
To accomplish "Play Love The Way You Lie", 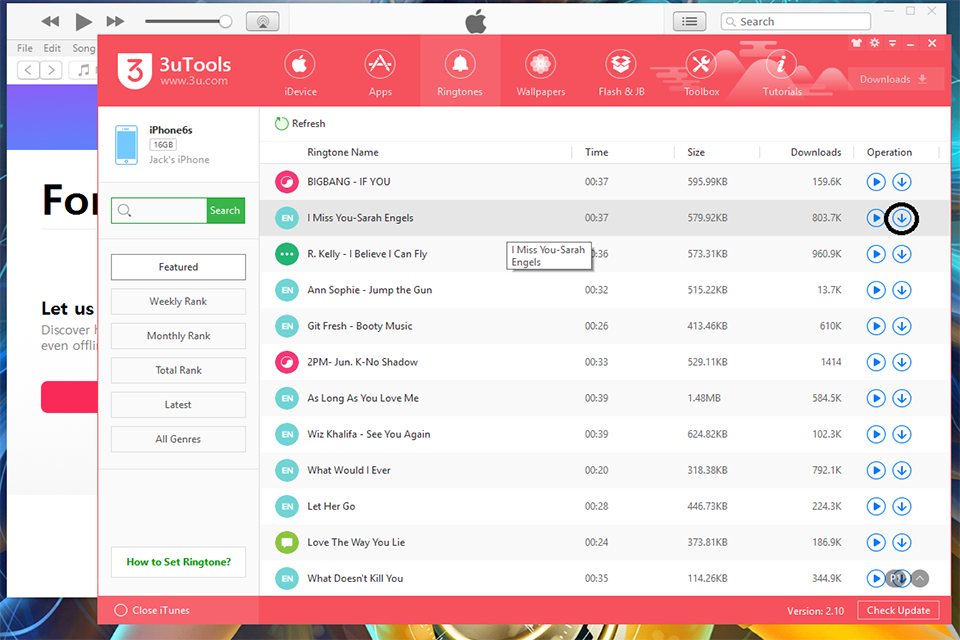I will 876,543.
